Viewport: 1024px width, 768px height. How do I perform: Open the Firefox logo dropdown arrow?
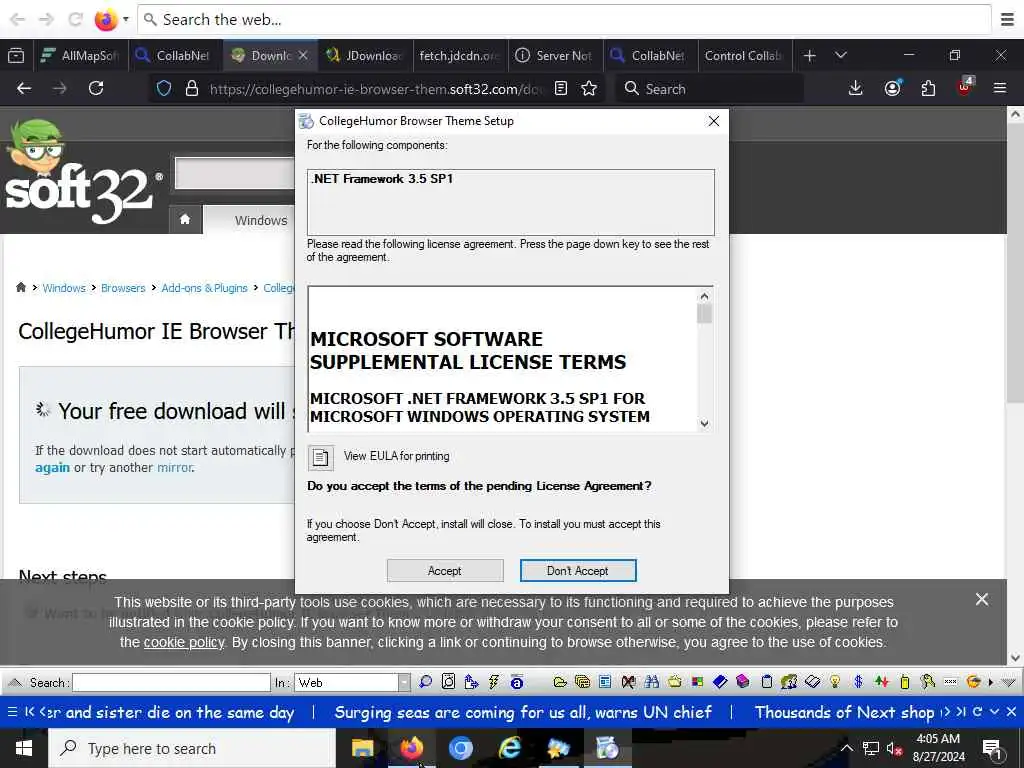(x=126, y=20)
